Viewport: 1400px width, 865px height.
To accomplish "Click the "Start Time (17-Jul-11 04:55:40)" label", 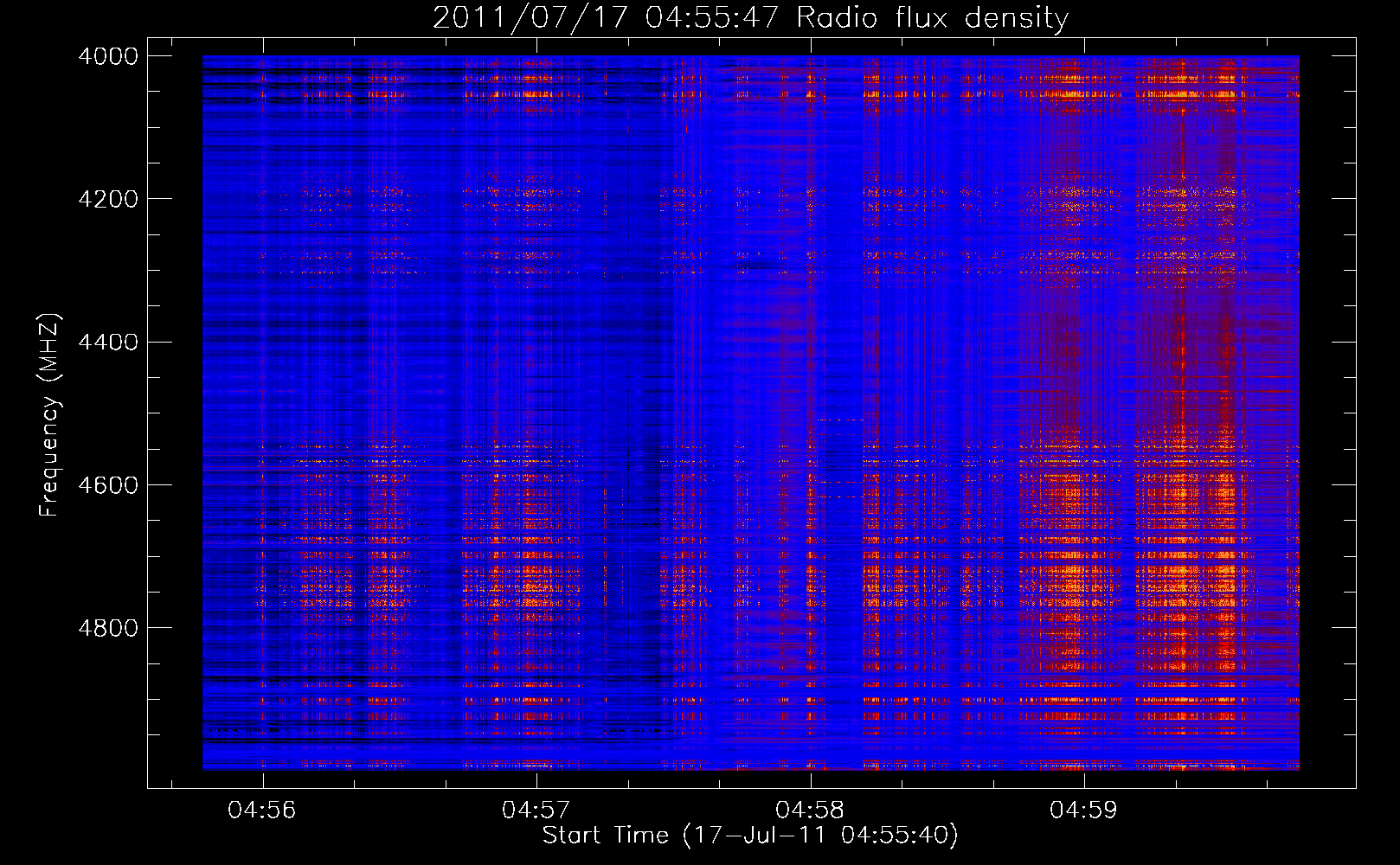I will point(750,836).
